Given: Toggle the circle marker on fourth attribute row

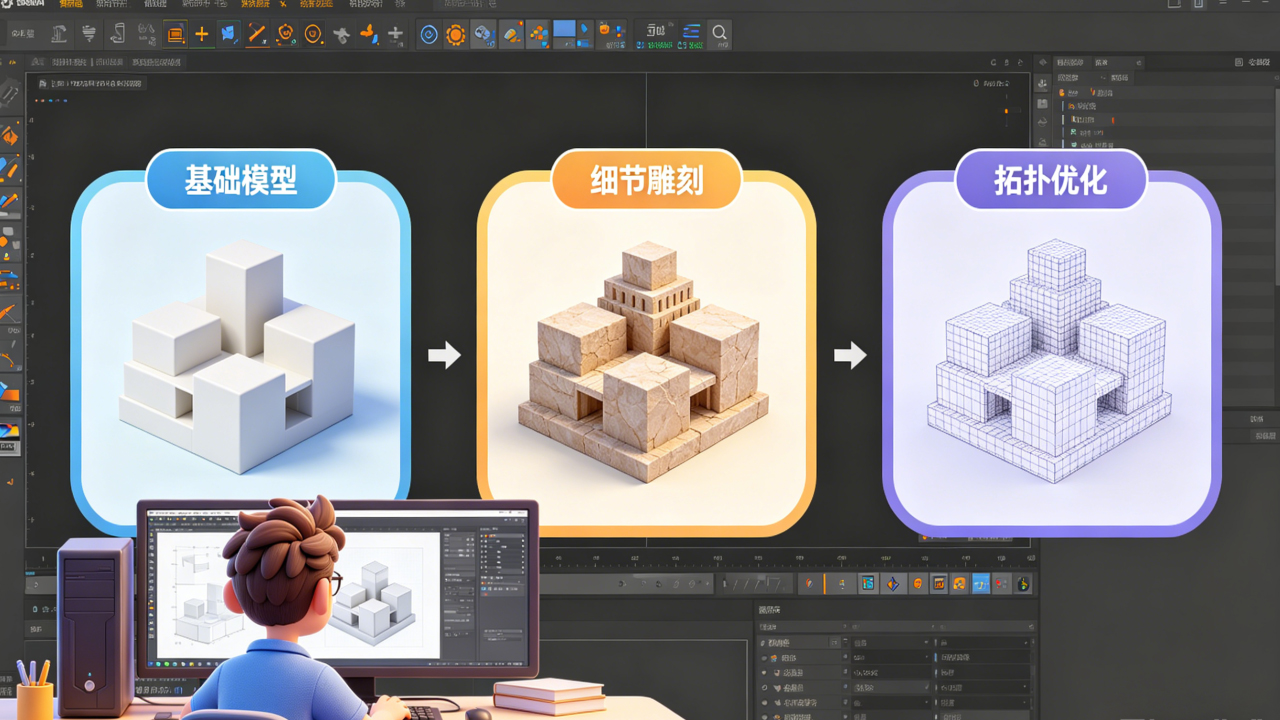Looking at the screenshot, I should pyautogui.click(x=766, y=688).
